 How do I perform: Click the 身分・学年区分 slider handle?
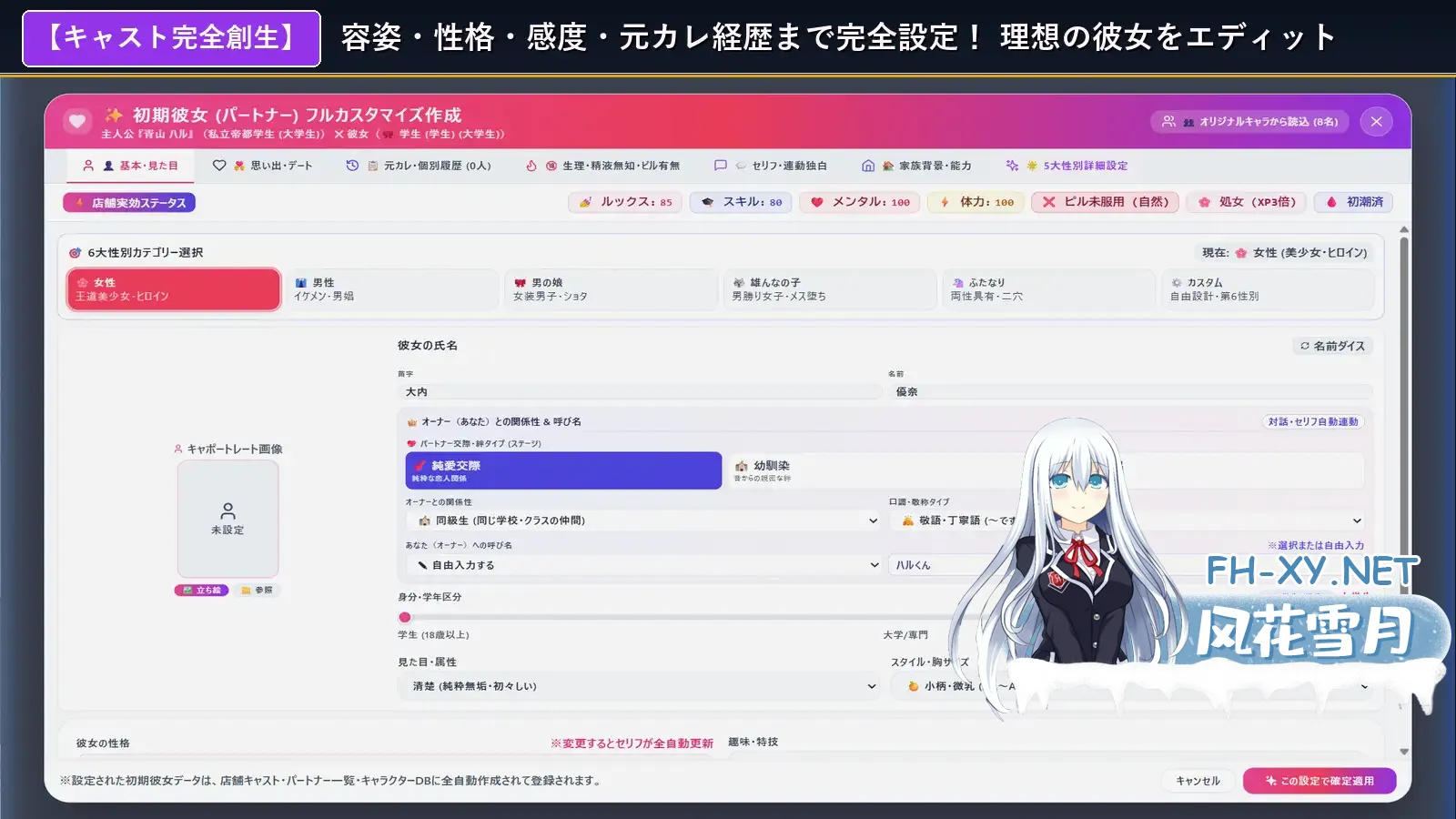pyautogui.click(x=405, y=617)
